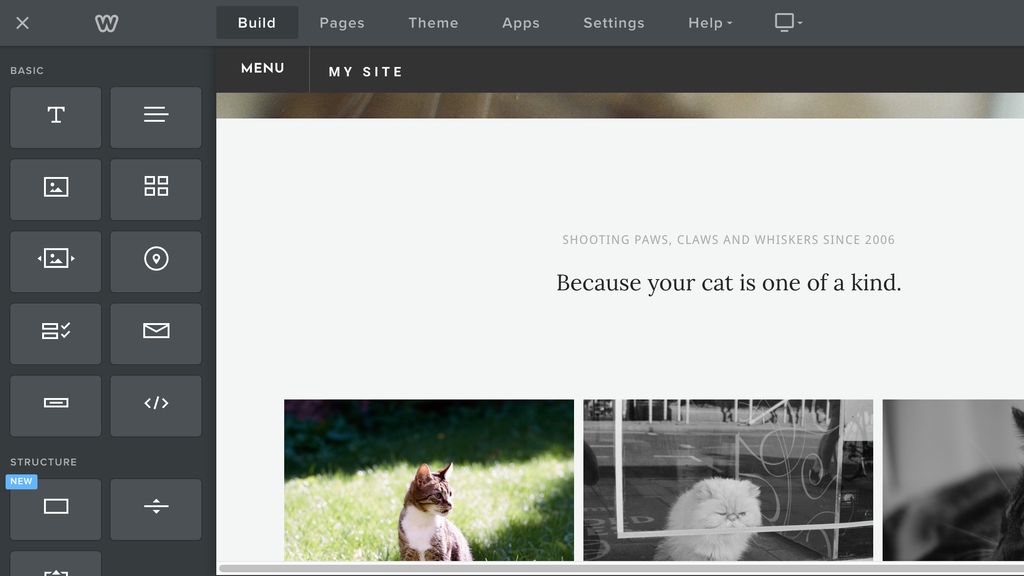Click the new Section element under Structure
This screenshot has width=1024, height=576.
pyautogui.click(x=55, y=509)
